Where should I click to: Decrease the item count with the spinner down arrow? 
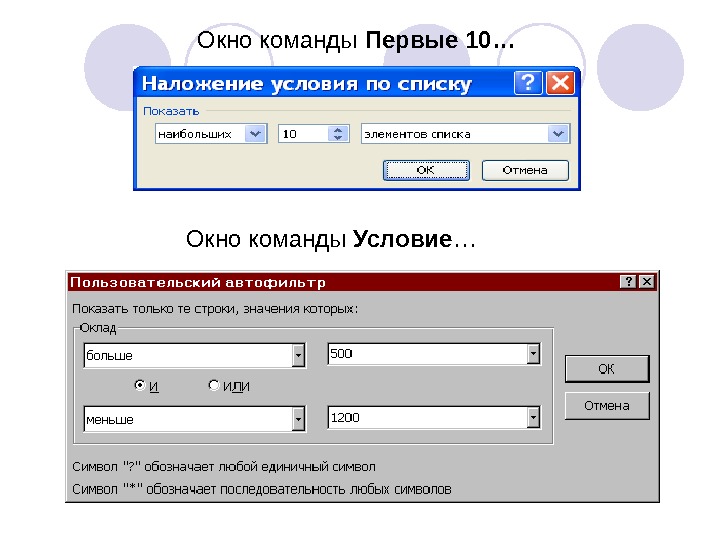tap(338, 138)
